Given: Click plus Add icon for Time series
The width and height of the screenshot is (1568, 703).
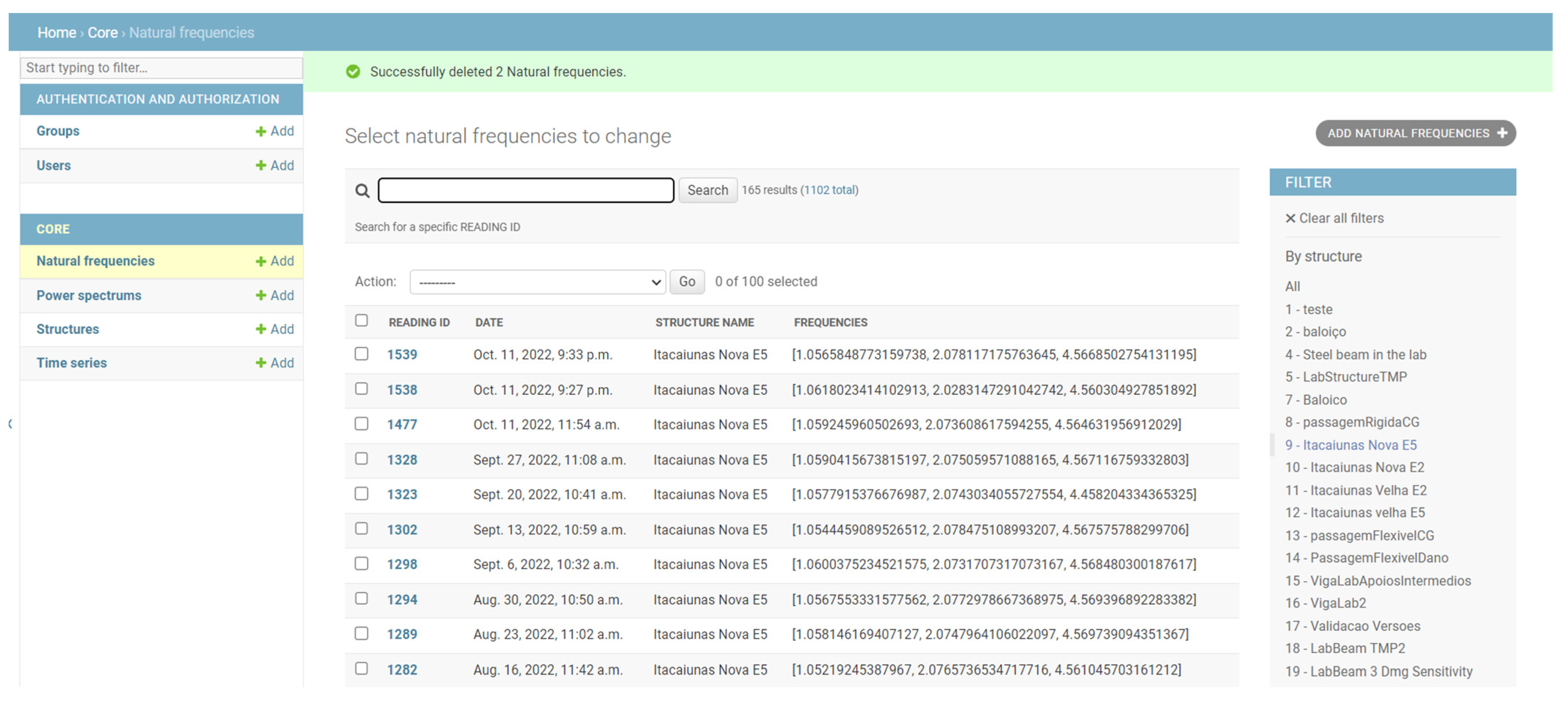Looking at the screenshot, I should click(x=261, y=363).
